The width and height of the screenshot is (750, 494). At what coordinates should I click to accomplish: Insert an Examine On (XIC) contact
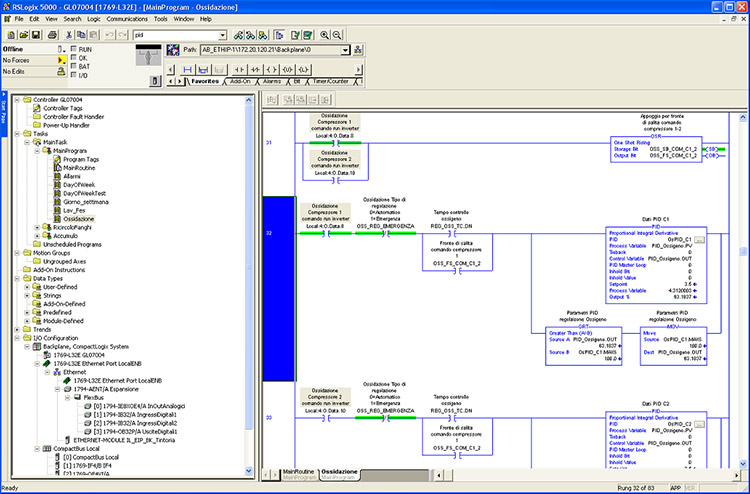pos(240,70)
